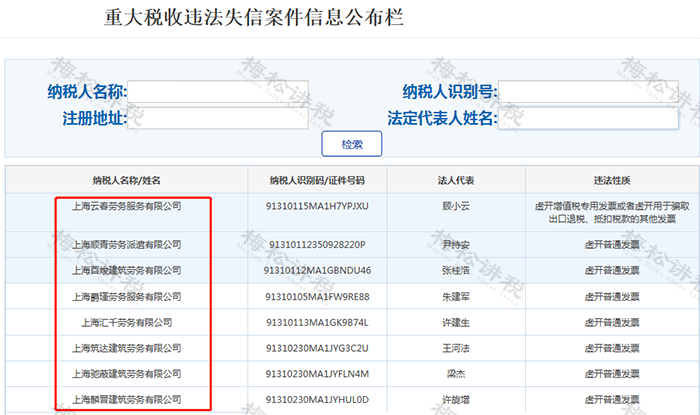Click 虚开普通发票 in the 朱建军 row
Image resolution: width=700 pixels, height=415 pixels.
612,297
